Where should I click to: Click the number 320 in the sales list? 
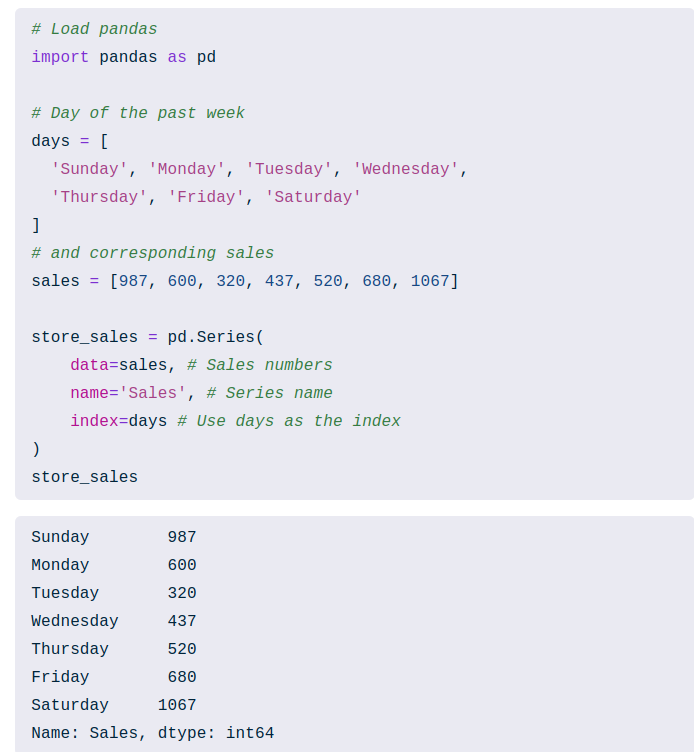[x=231, y=281]
